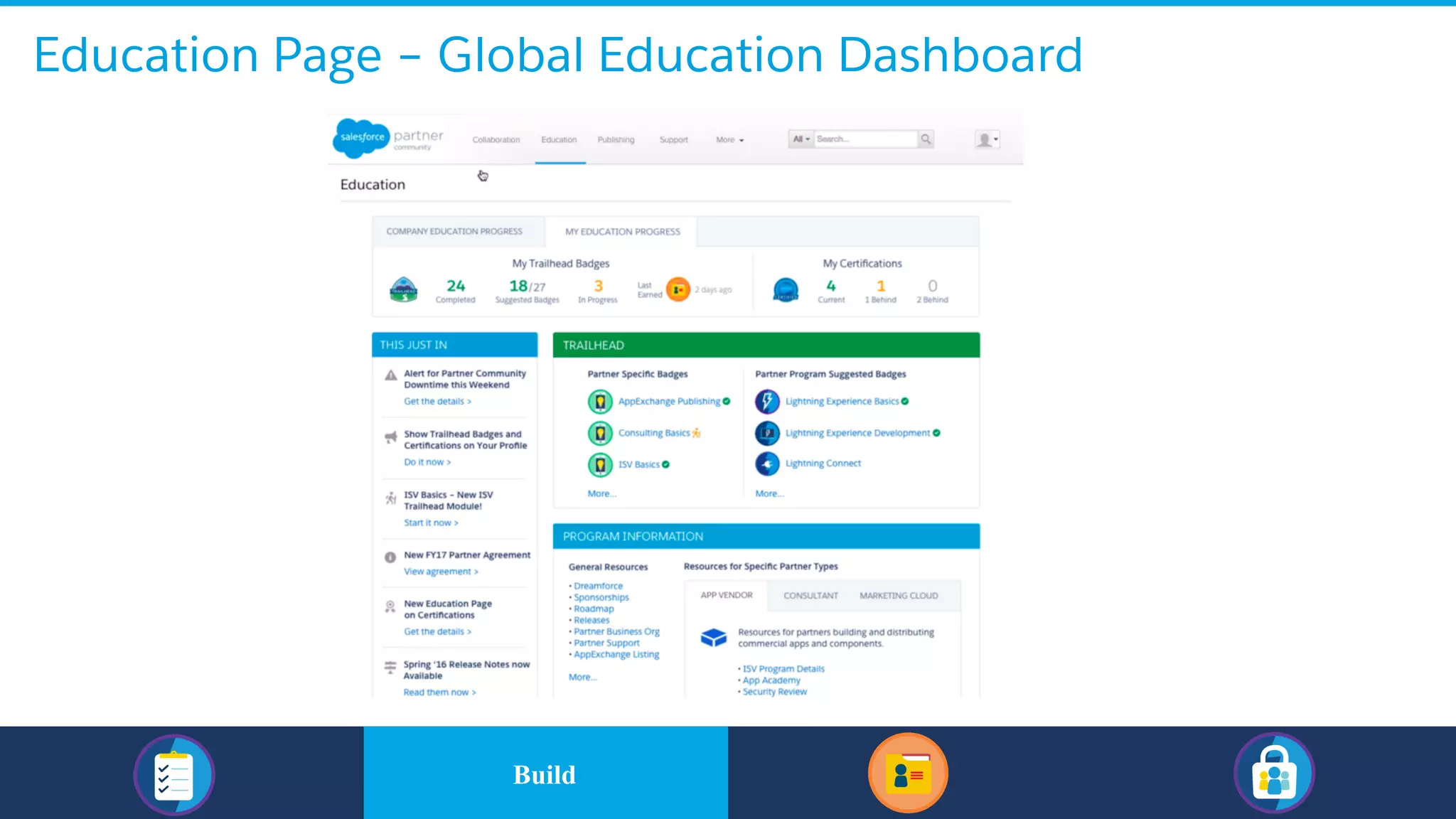The height and width of the screenshot is (819, 1456).
Task: Open the Roadmap resource link
Action: (x=594, y=609)
